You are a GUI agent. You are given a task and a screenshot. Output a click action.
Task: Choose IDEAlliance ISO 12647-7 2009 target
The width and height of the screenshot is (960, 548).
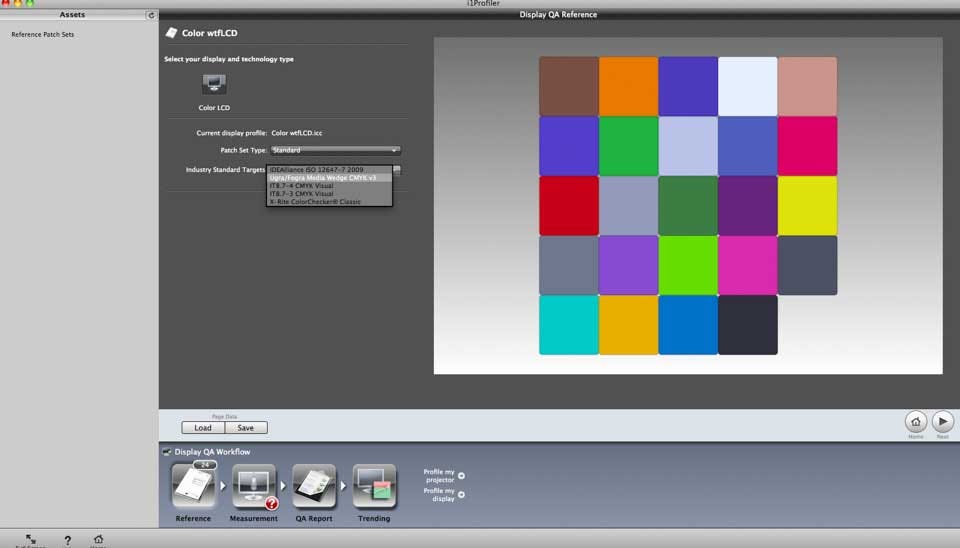(329, 170)
